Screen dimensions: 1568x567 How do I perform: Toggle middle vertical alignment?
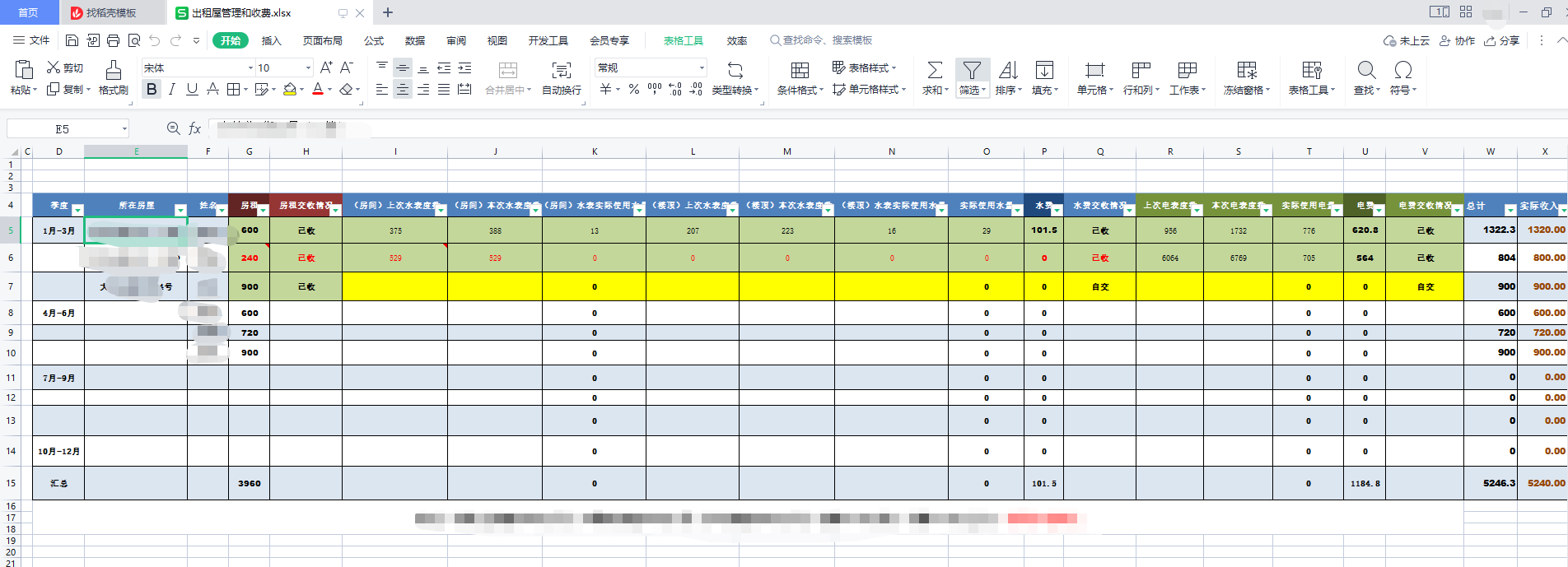click(403, 68)
